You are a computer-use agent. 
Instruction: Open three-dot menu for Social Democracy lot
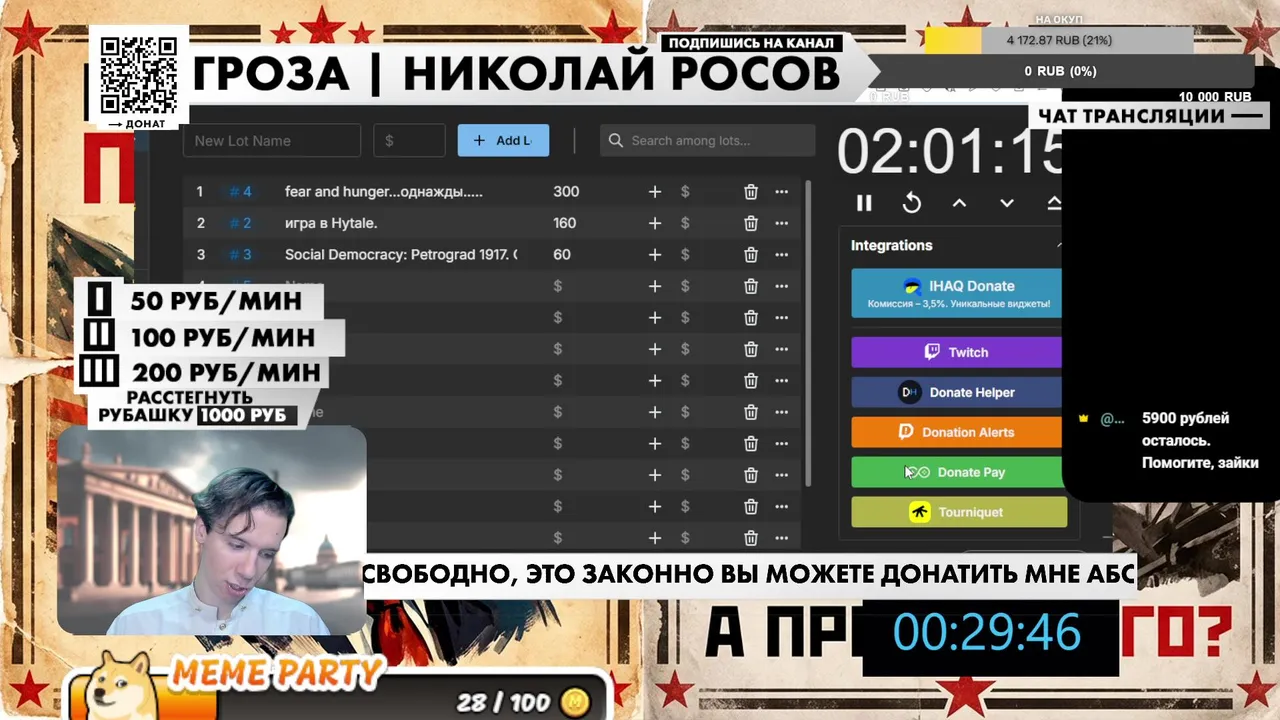782,255
